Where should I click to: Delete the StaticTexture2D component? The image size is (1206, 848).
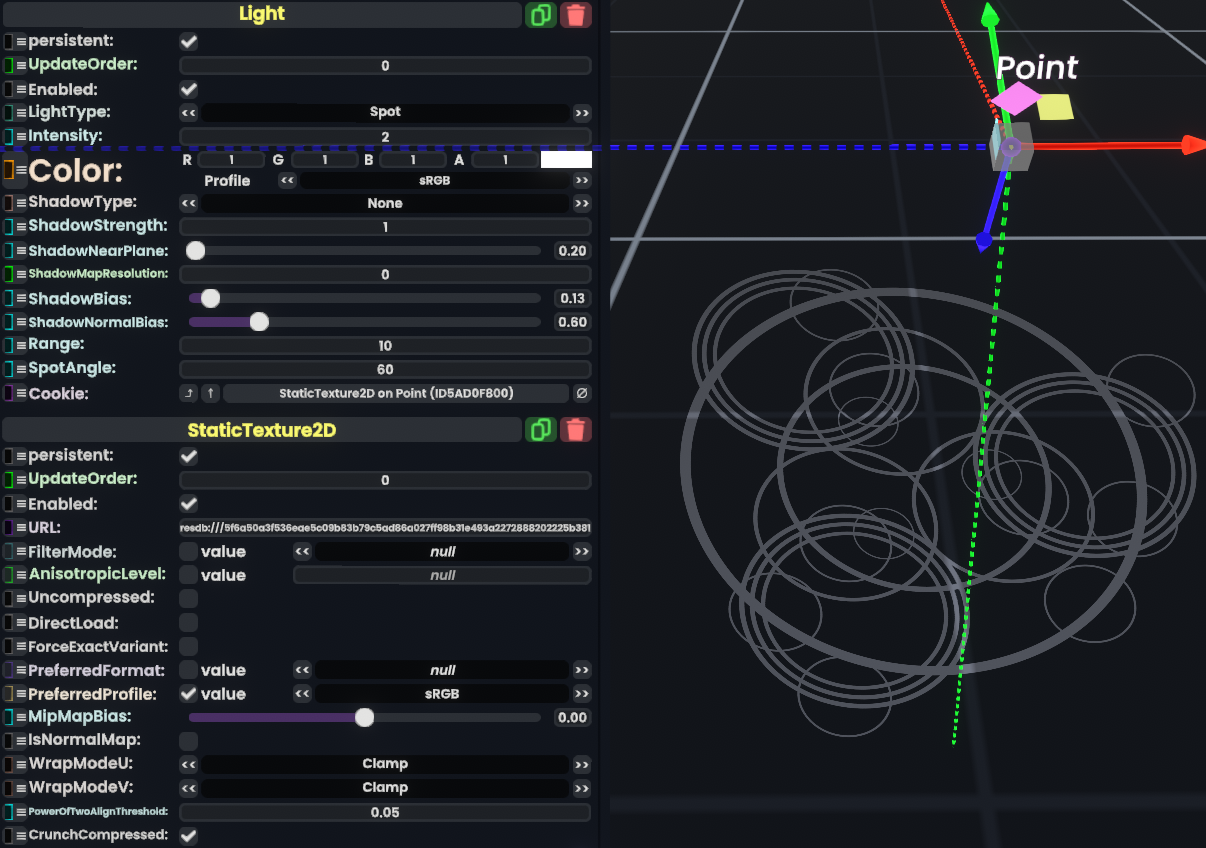tap(575, 430)
